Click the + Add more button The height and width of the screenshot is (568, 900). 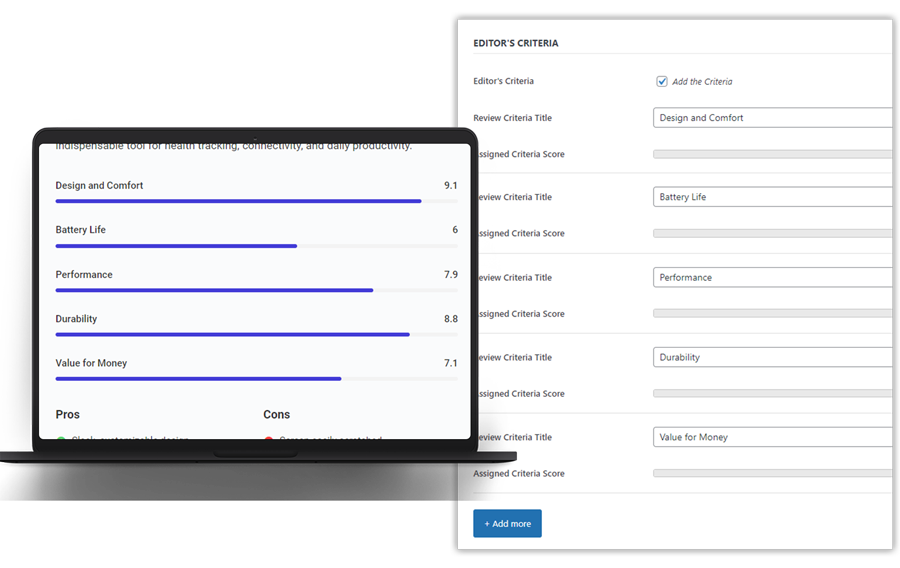click(507, 523)
